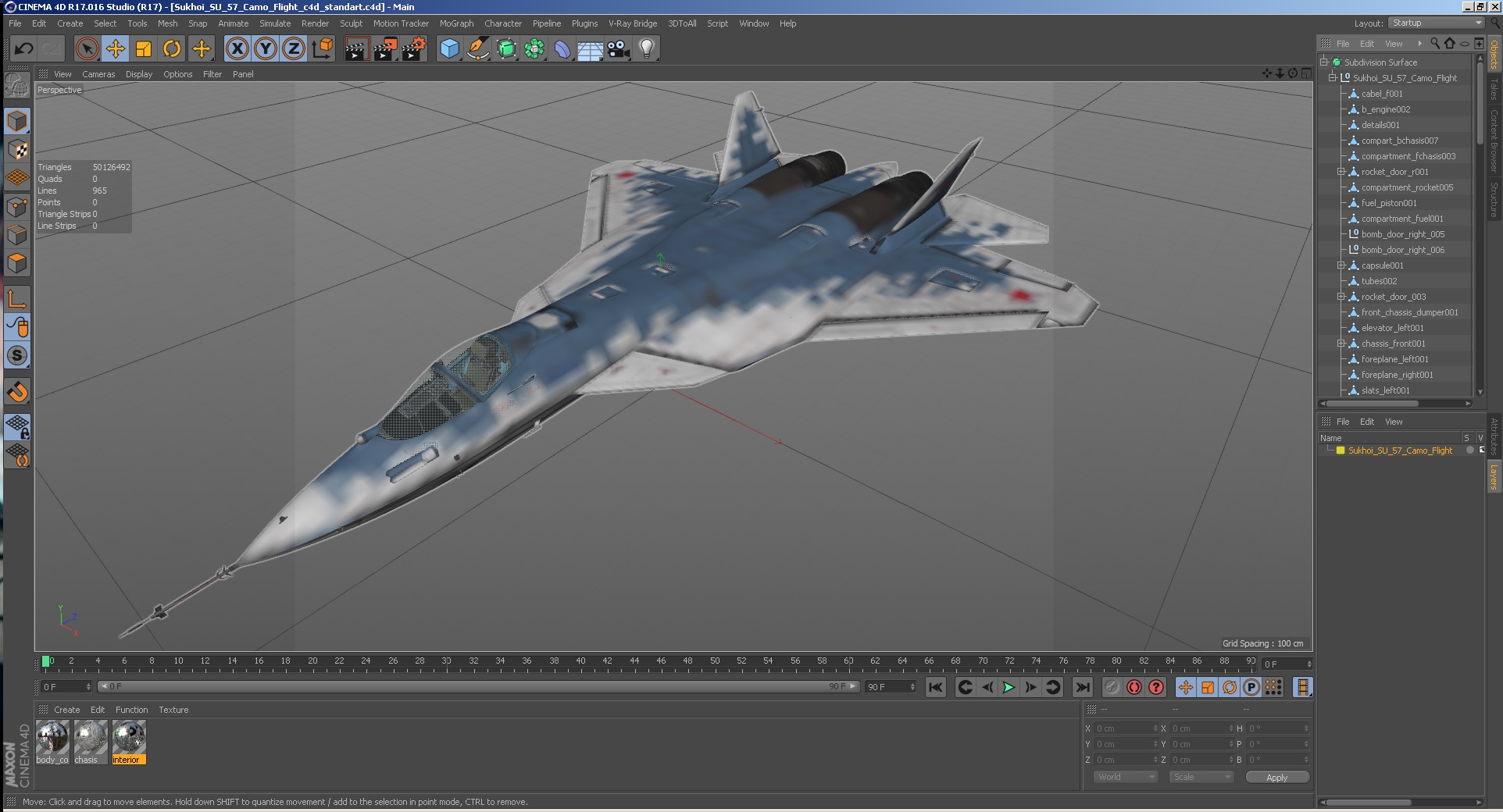1503x812 pixels.
Task: Click the timeline frame 0 marker
Action: click(x=46, y=661)
